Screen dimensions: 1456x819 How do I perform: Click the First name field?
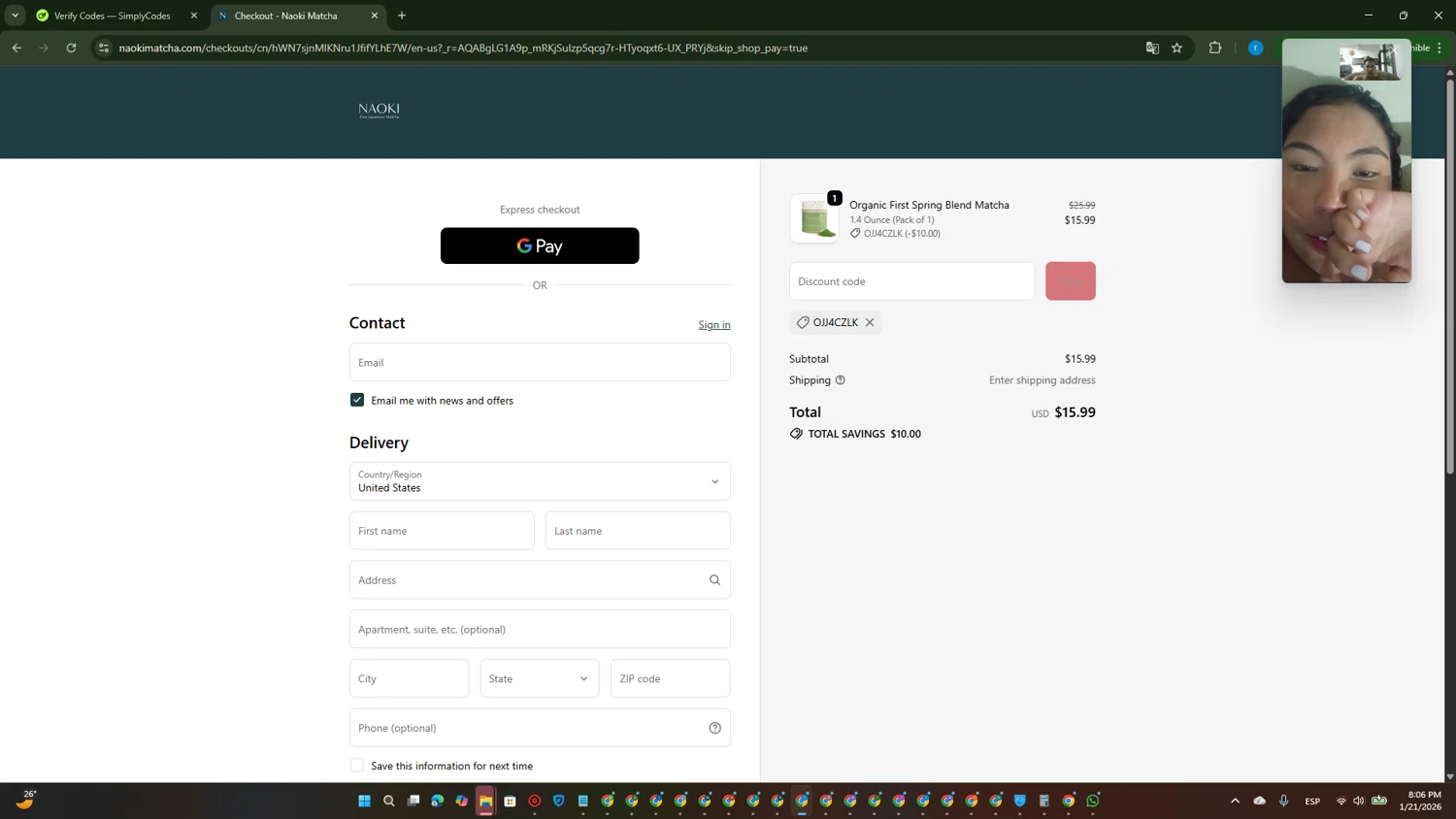(x=442, y=531)
